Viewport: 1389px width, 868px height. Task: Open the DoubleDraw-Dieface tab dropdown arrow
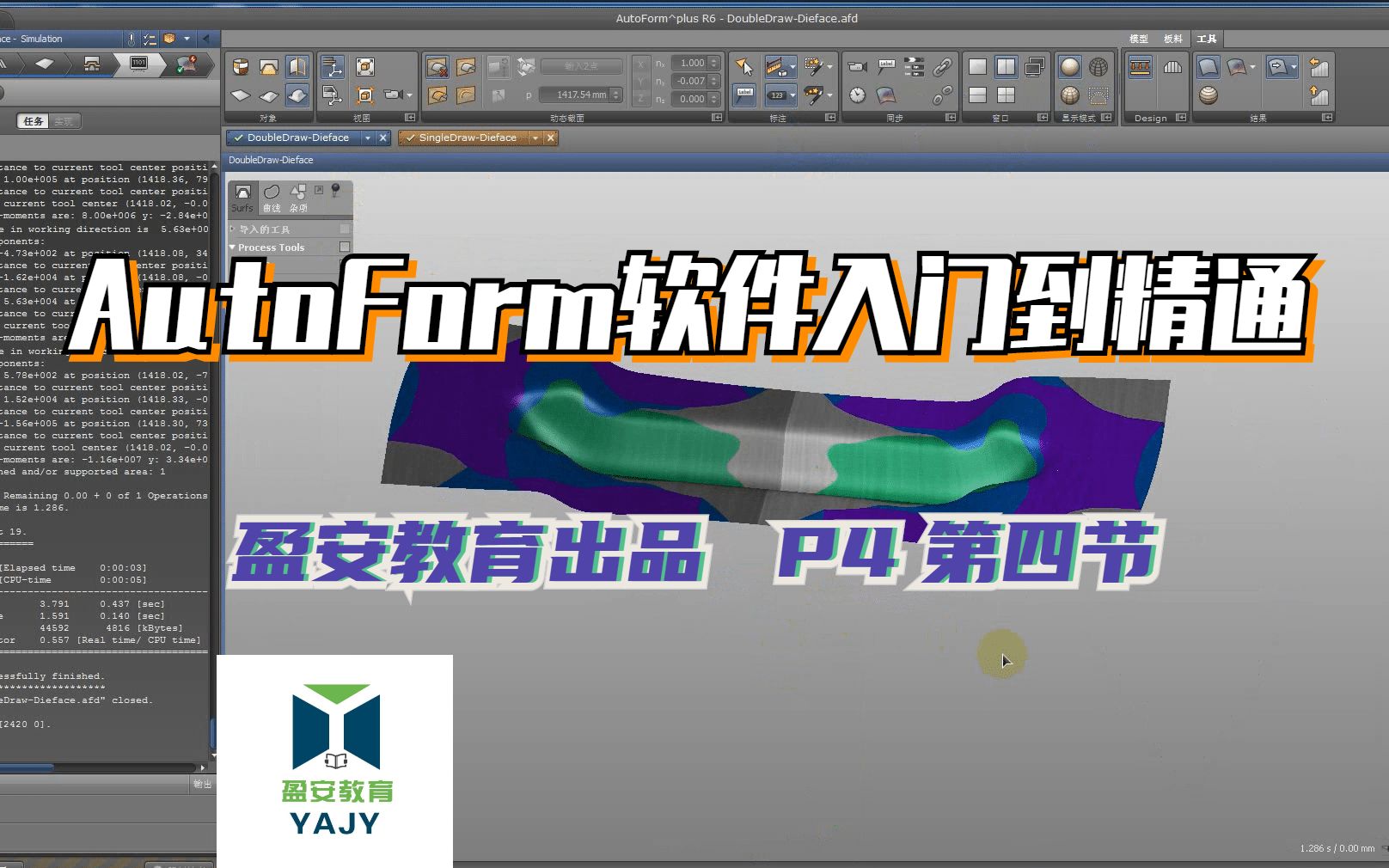tap(367, 138)
